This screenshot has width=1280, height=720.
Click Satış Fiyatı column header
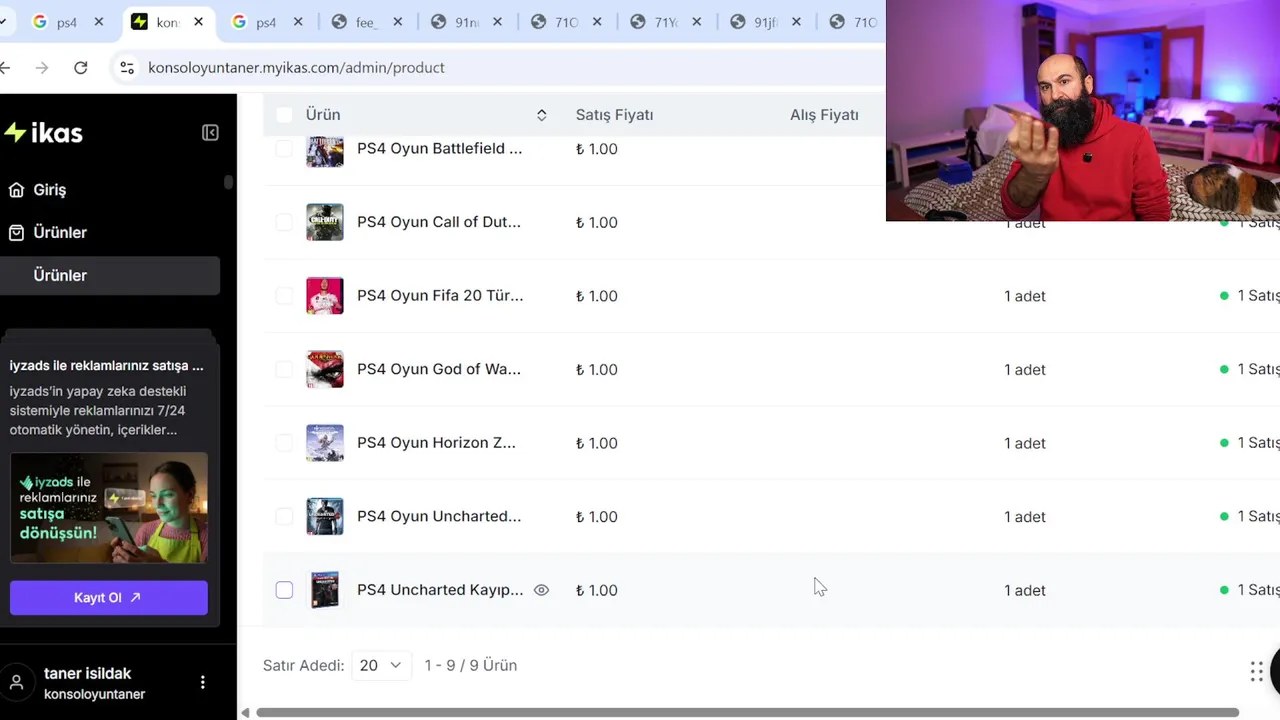(614, 115)
